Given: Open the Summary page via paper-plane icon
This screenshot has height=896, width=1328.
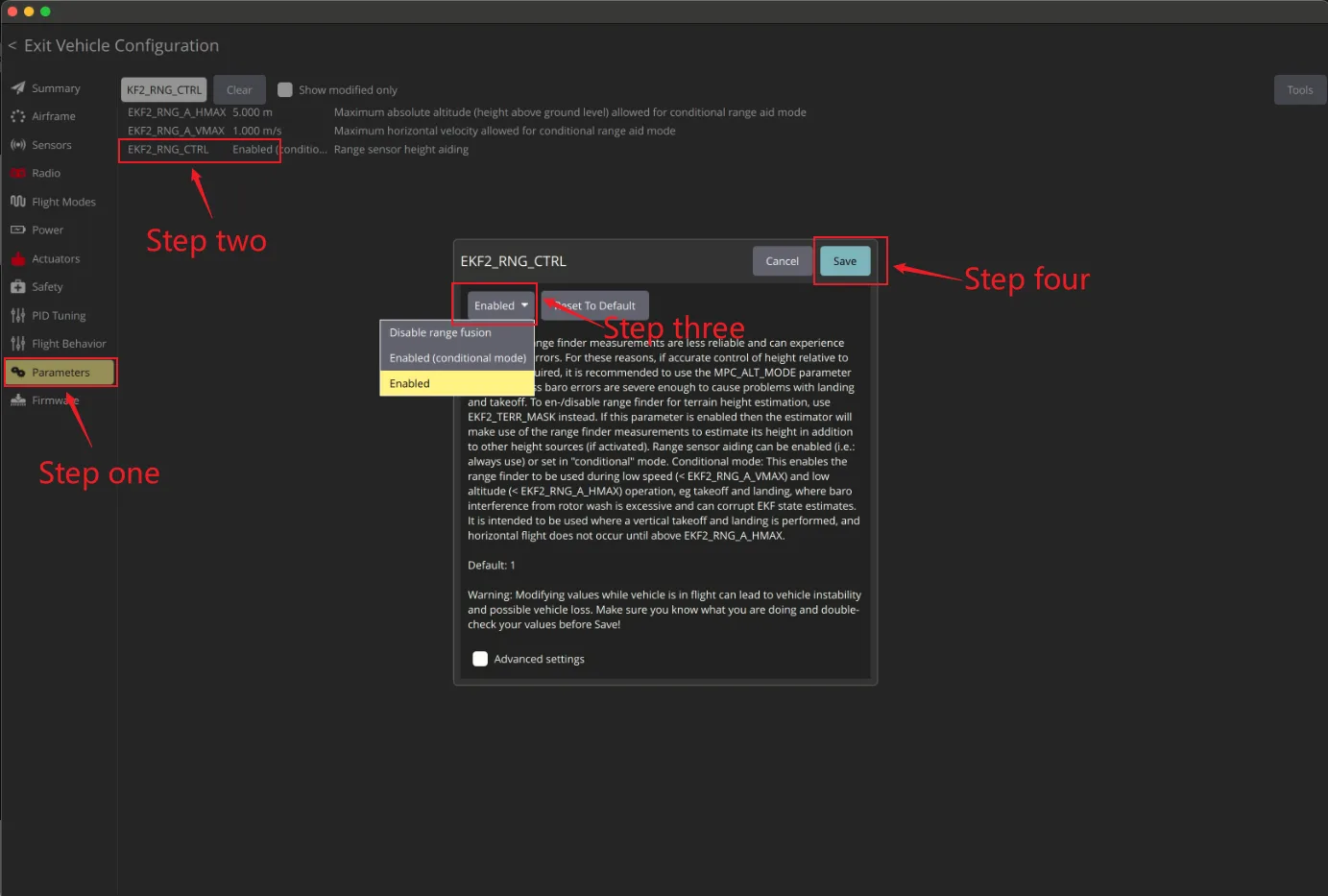Looking at the screenshot, I should click(18, 88).
